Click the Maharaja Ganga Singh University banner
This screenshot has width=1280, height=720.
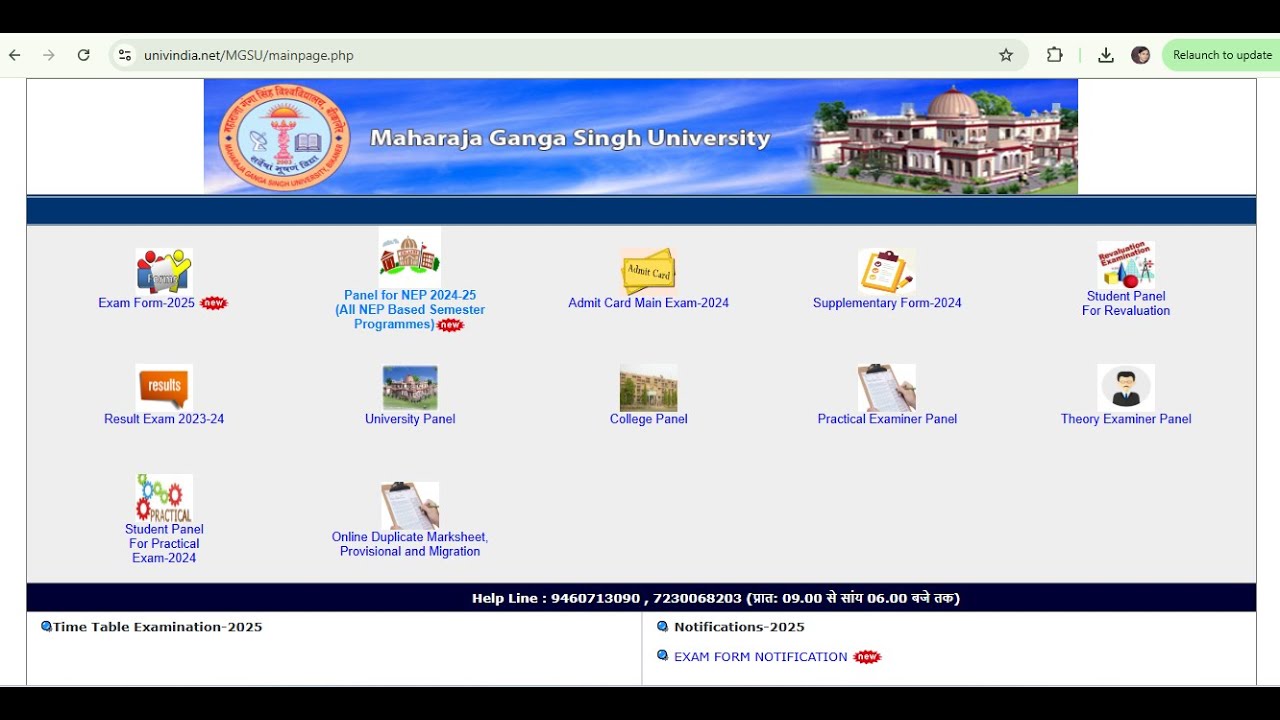pos(641,137)
